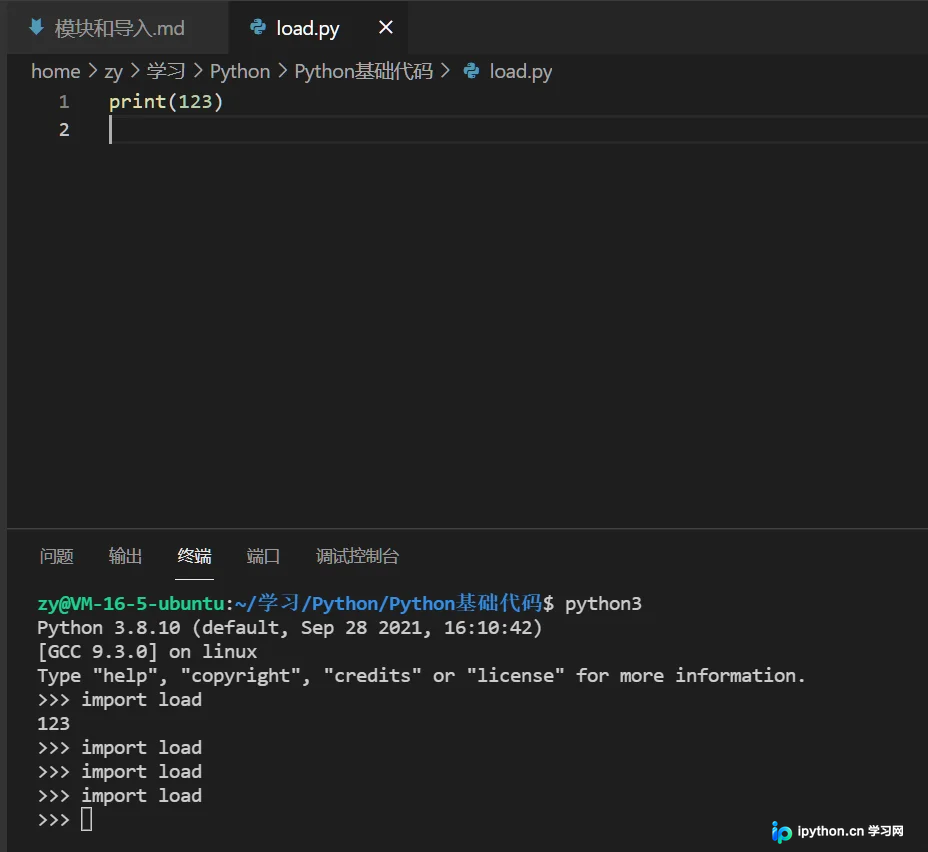Image resolution: width=928 pixels, height=852 pixels.
Task: Click the [GCC 9.3.0] on linux line
Action: click(x=147, y=651)
